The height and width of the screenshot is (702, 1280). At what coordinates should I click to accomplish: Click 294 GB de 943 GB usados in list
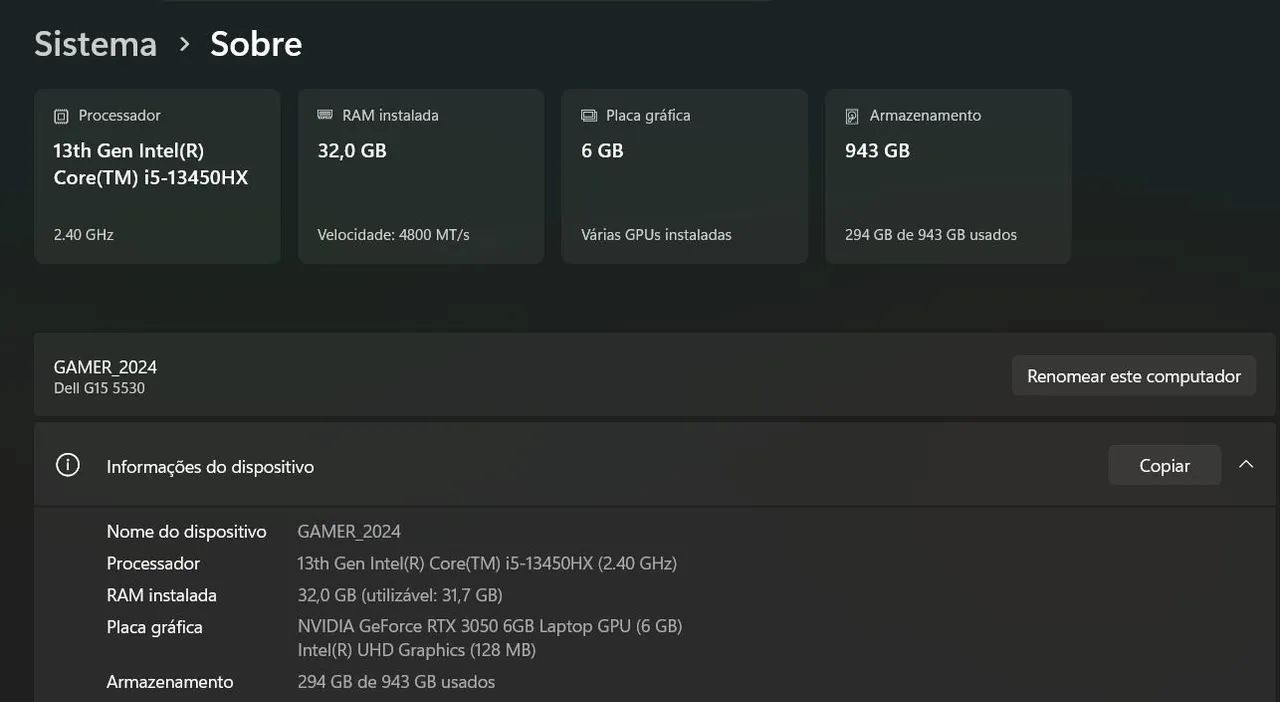(x=396, y=682)
